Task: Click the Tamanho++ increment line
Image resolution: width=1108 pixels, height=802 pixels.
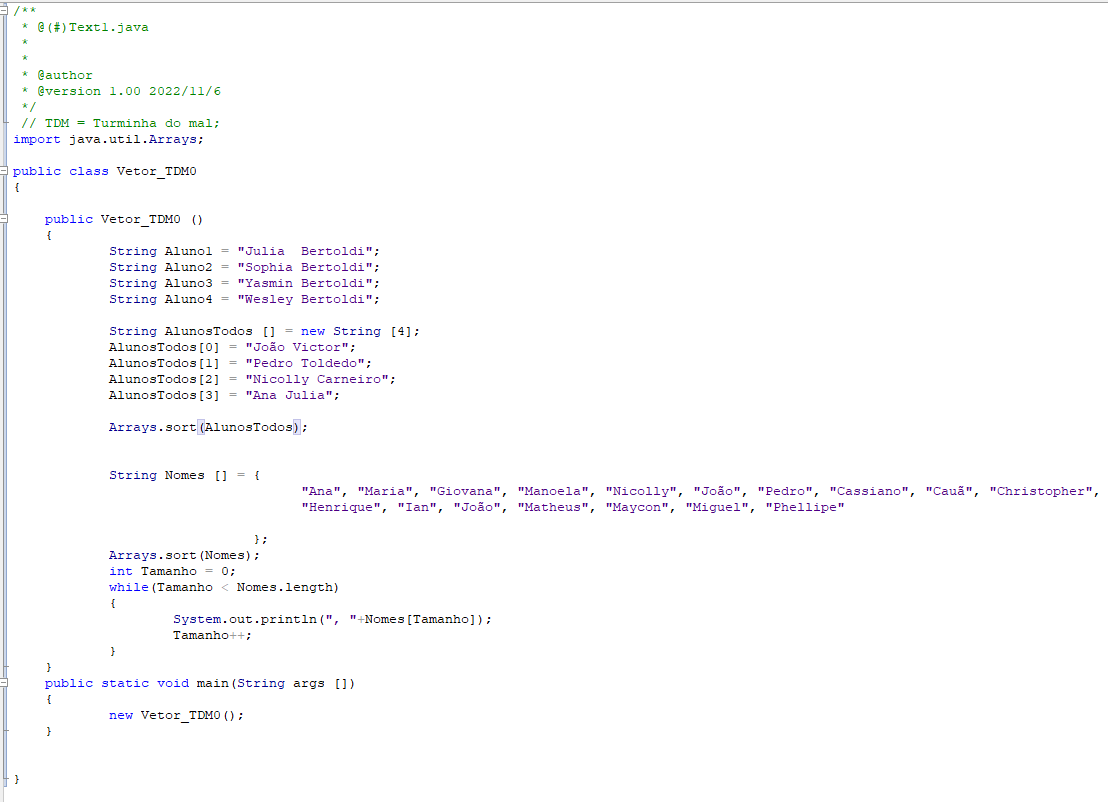Action: pos(212,635)
